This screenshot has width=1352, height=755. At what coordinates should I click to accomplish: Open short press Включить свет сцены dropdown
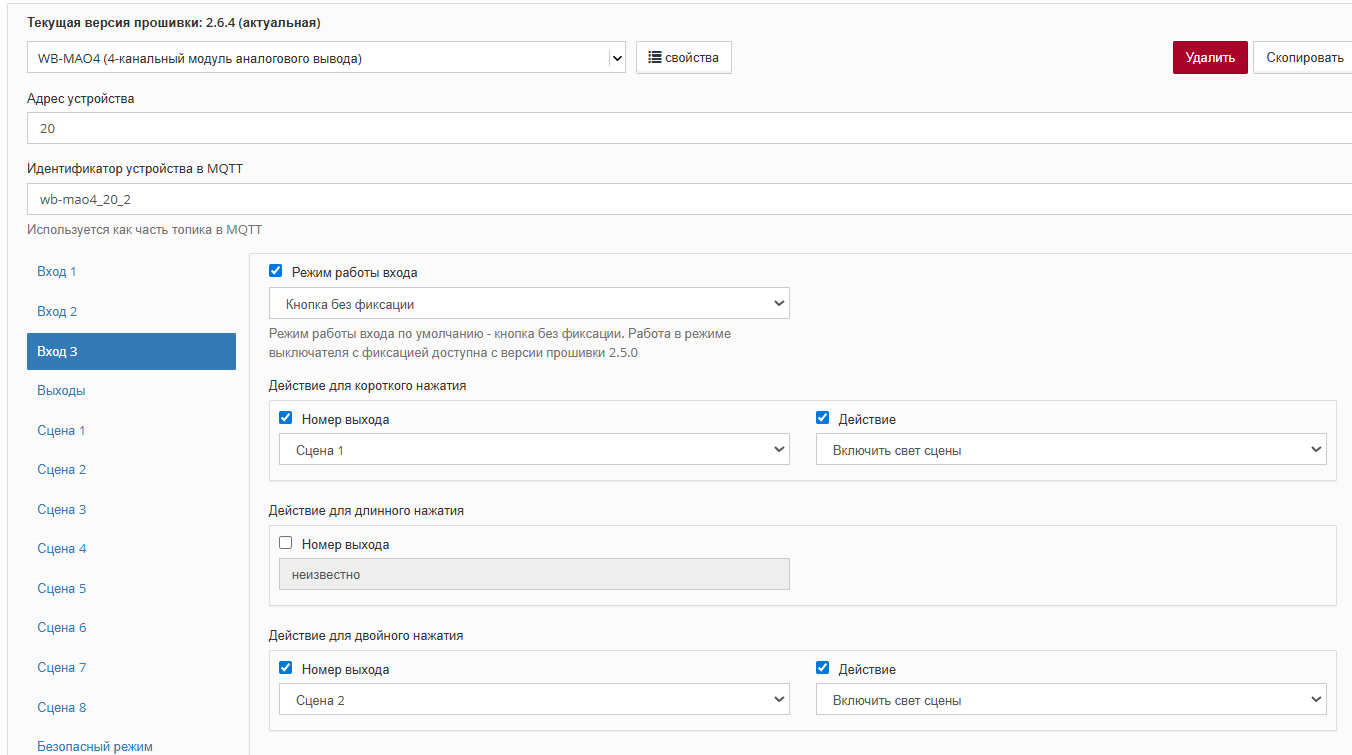point(1071,450)
